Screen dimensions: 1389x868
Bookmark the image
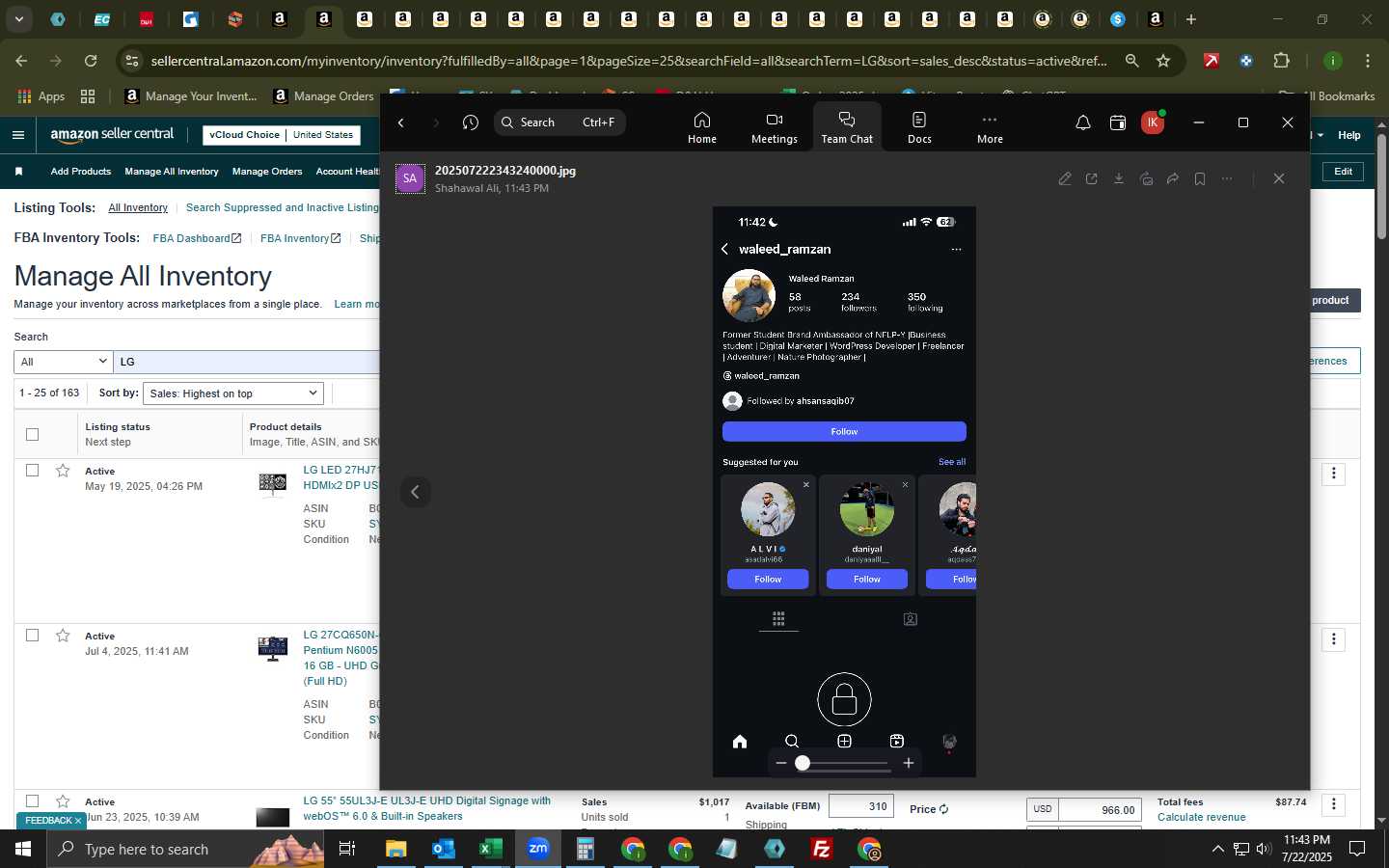point(1200,178)
